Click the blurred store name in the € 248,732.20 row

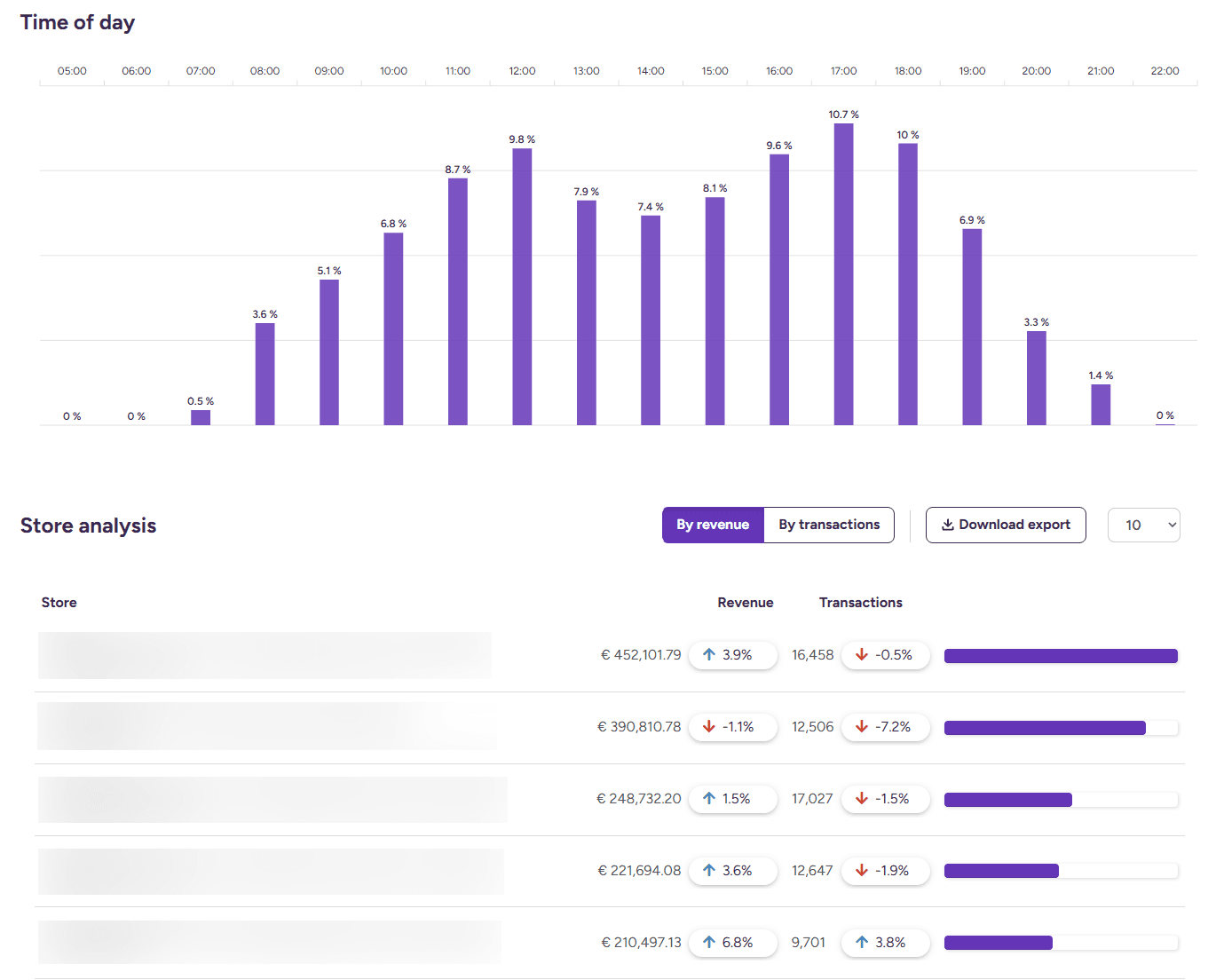pos(272,799)
